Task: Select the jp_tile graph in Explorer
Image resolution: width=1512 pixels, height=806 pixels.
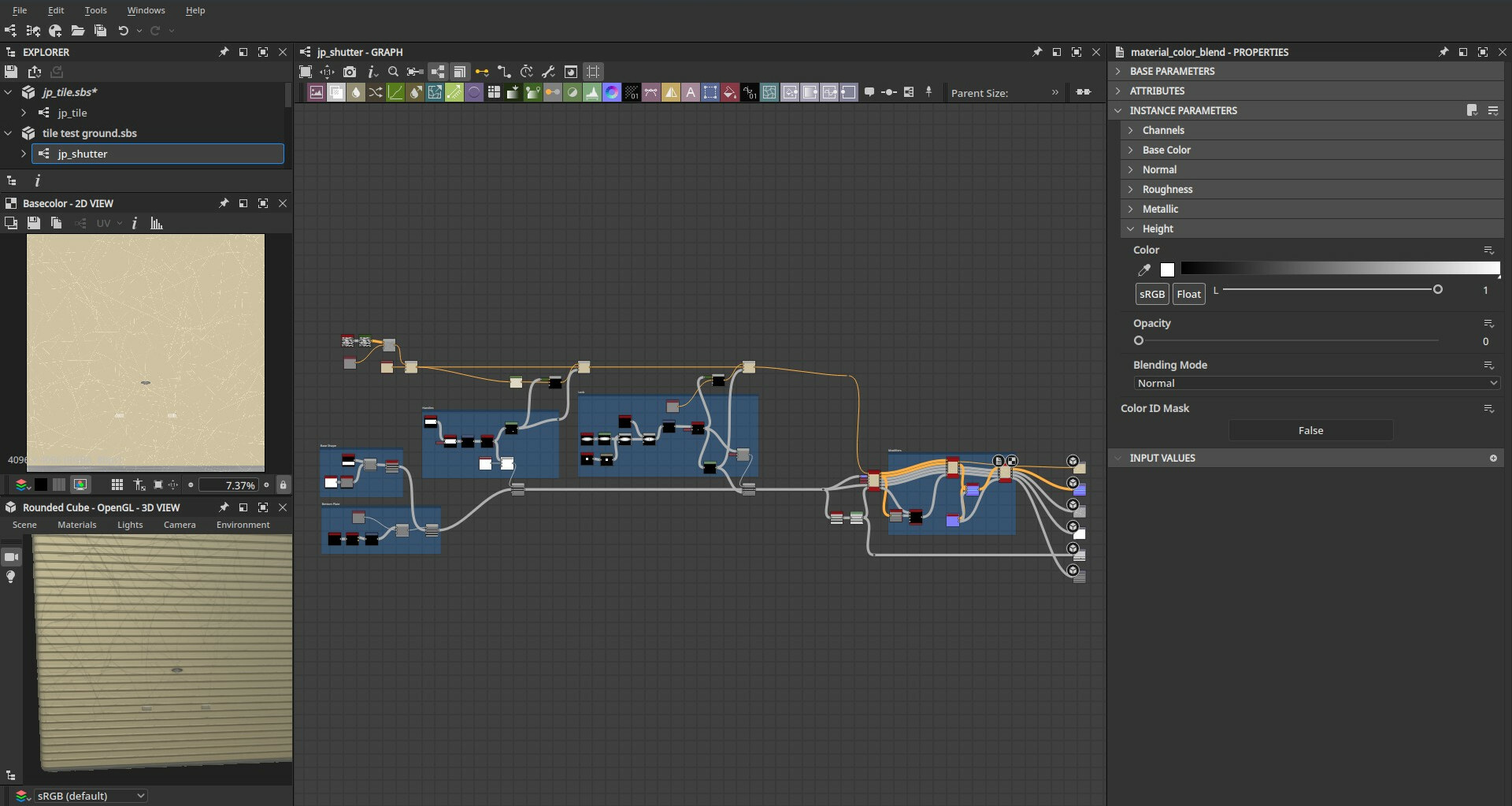Action: coord(72,113)
